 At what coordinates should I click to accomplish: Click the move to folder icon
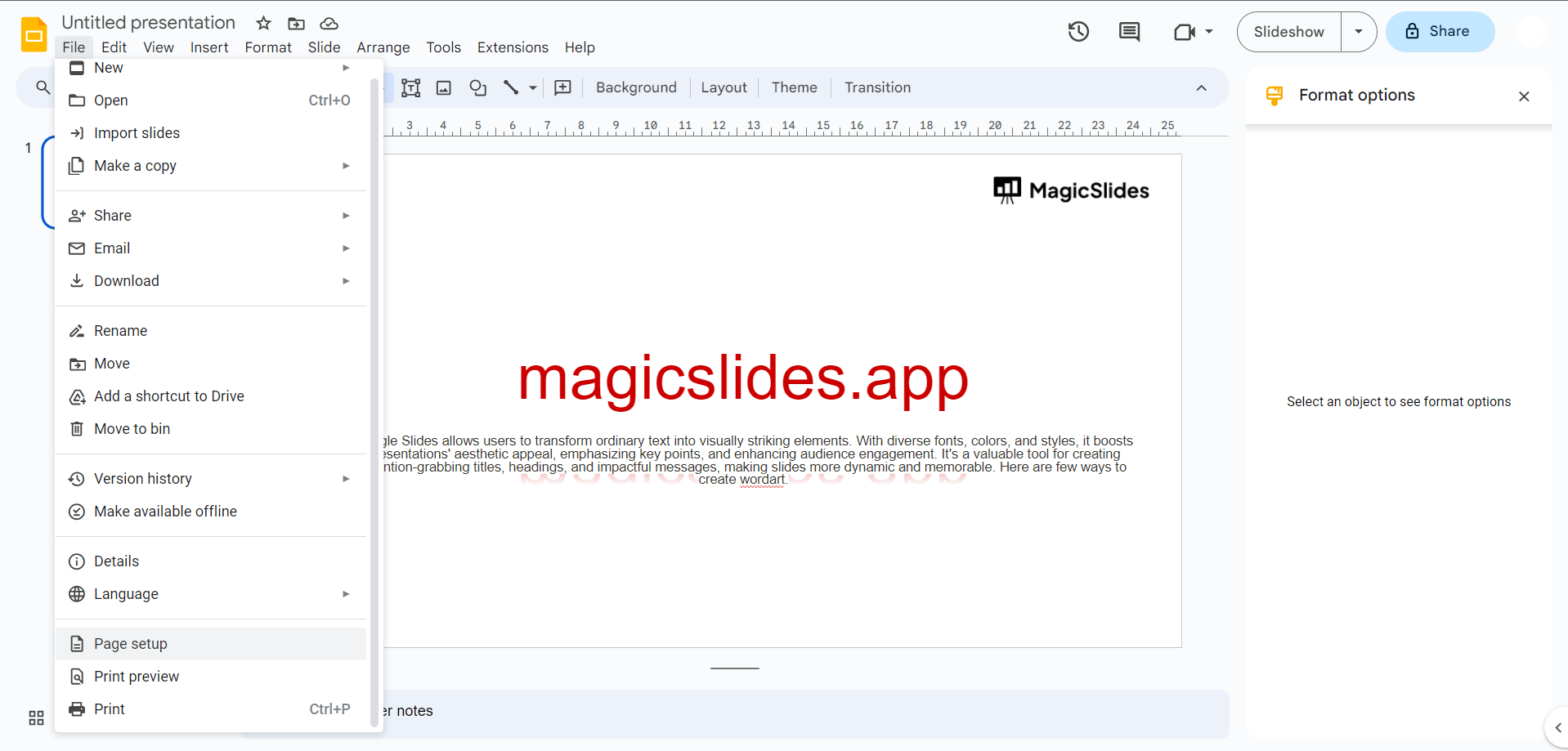click(296, 23)
